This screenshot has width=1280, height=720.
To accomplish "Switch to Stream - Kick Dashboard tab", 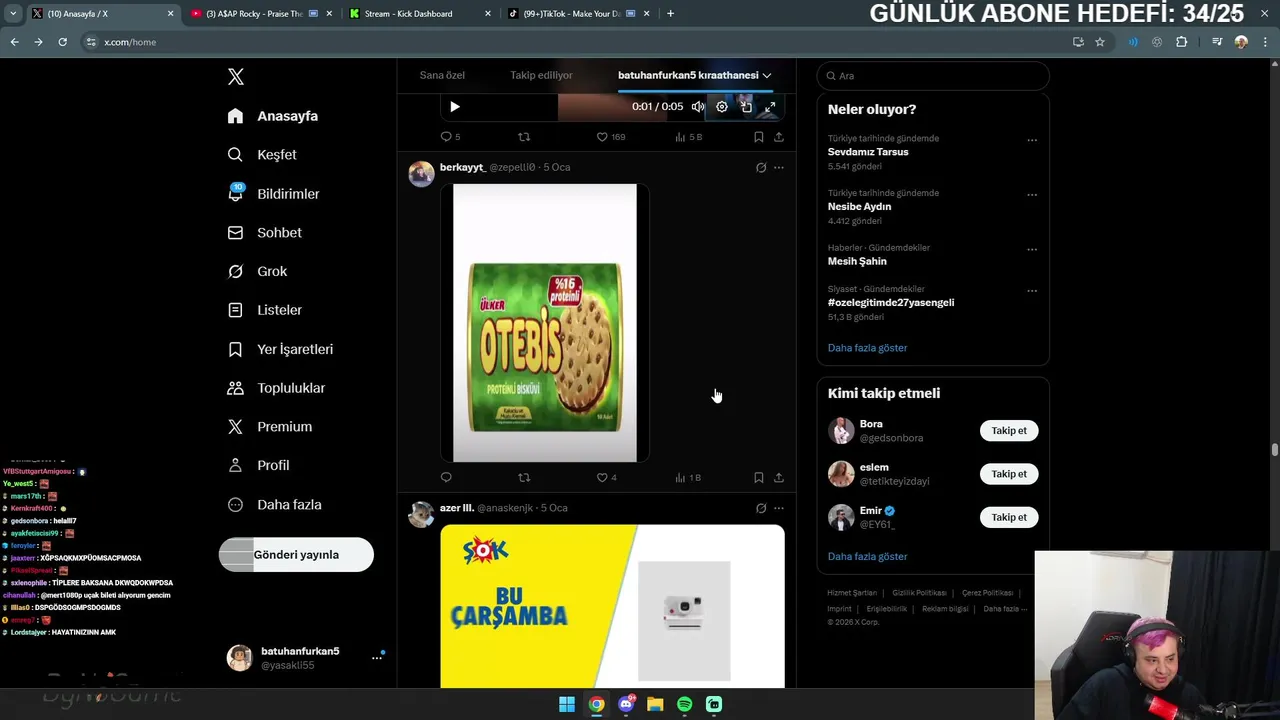I will click(x=420, y=14).
